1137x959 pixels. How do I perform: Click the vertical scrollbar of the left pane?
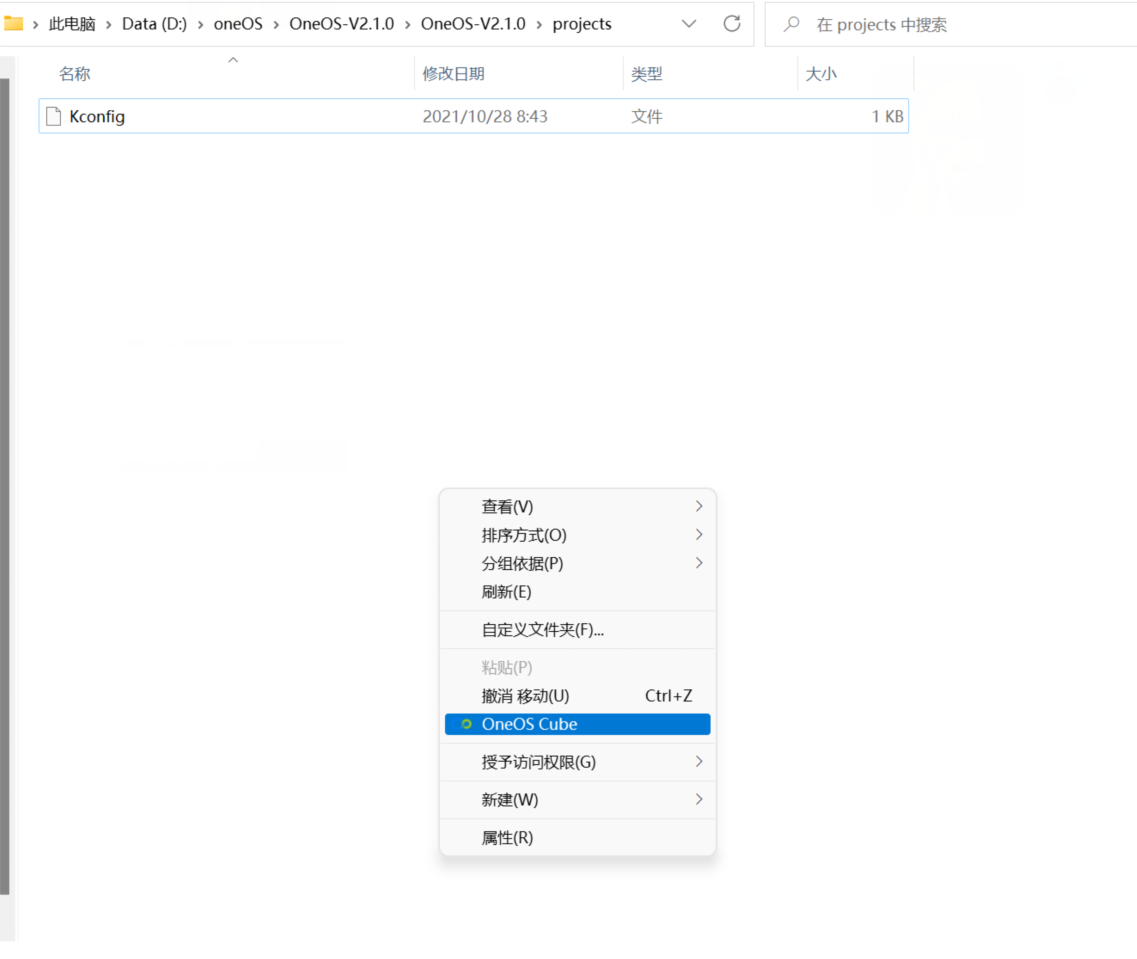[4, 486]
